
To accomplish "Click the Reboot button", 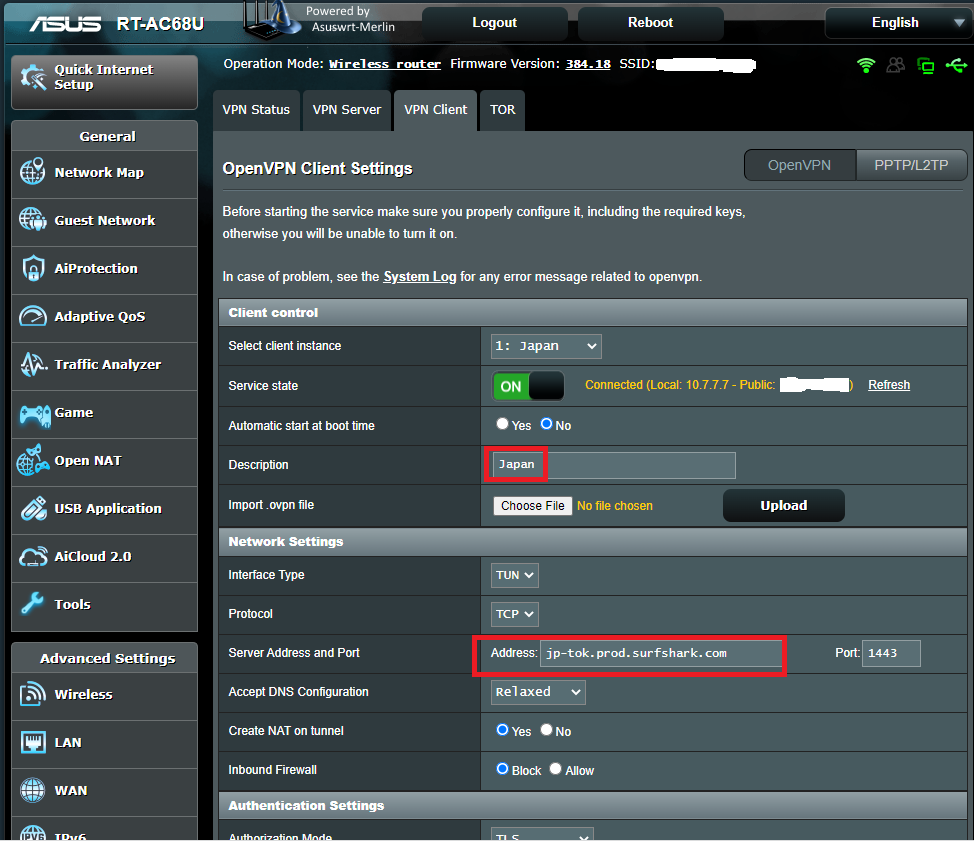I will [x=650, y=23].
